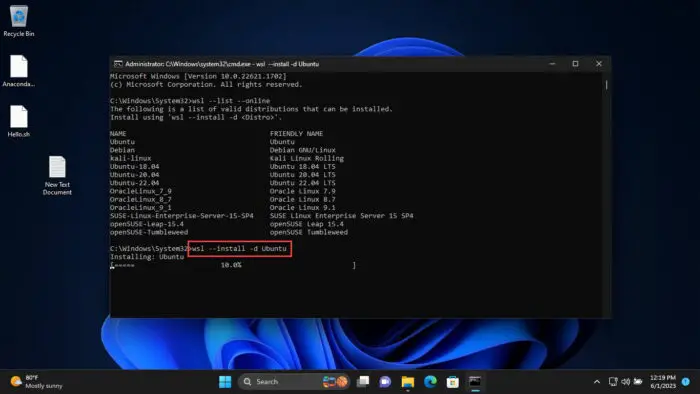This screenshot has height=394, width=700.
Task: Click the 'Oracle Linux 9.1' friendly name
Action: point(302,207)
